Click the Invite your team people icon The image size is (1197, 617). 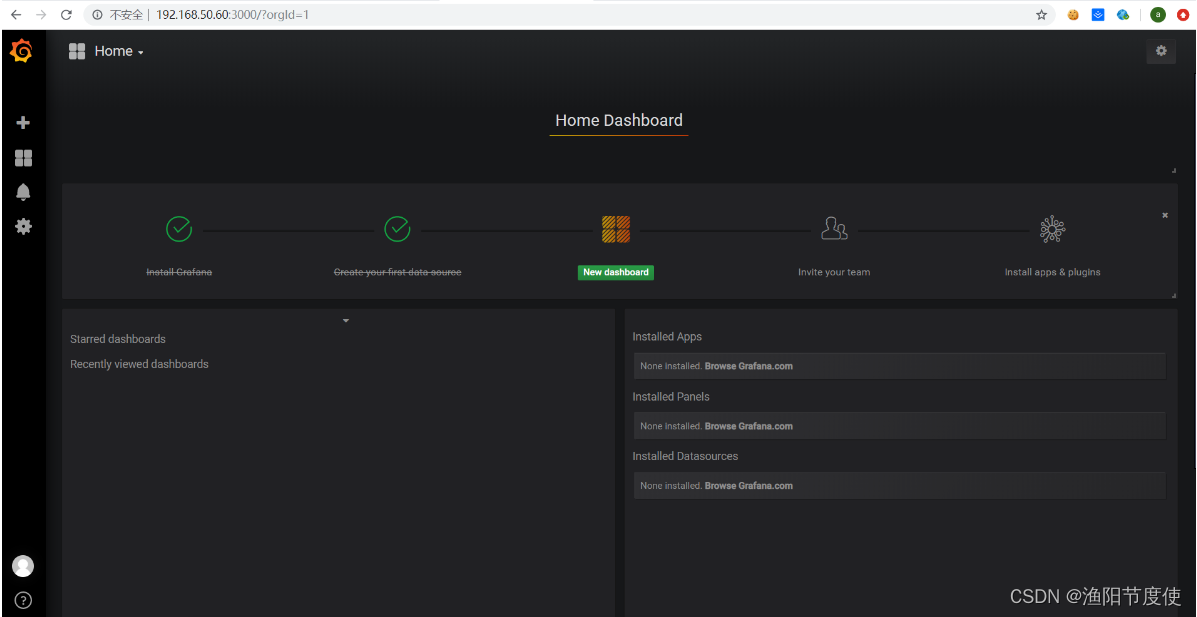834,228
